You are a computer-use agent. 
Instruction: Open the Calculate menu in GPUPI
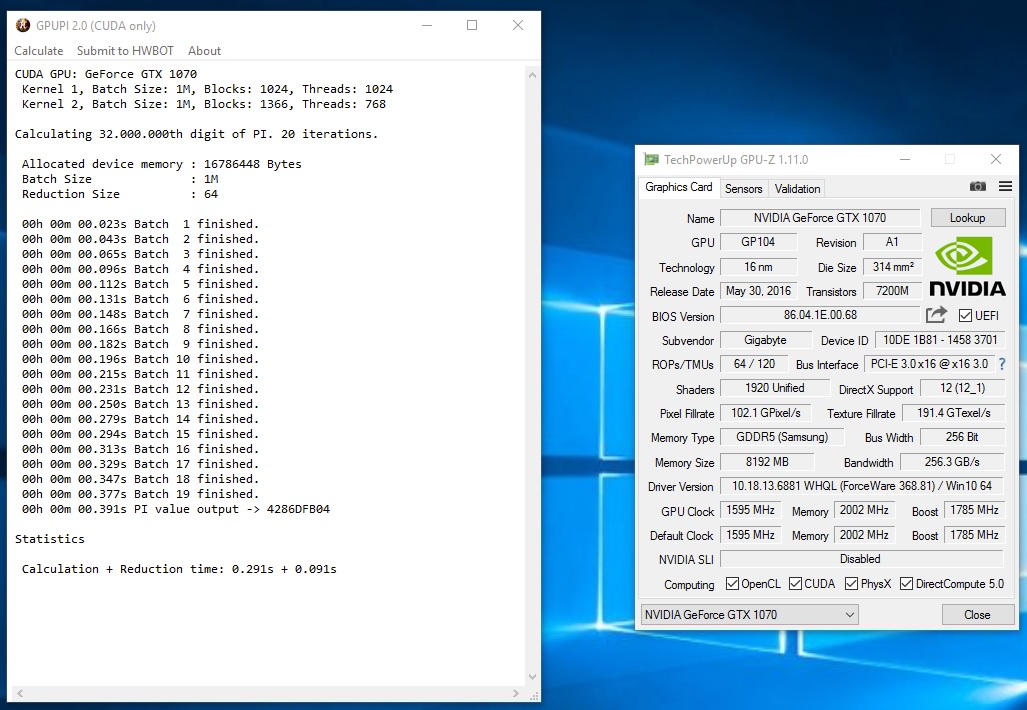pyautogui.click(x=39, y=50)
